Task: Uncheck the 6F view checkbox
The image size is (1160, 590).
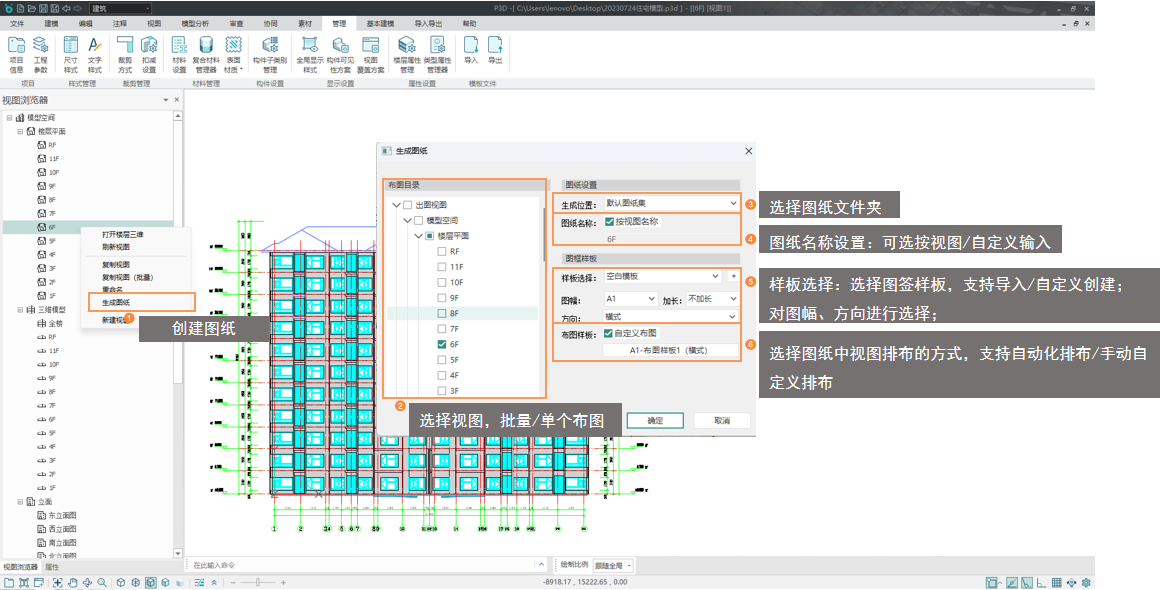Action: click(x=442, y=344)
